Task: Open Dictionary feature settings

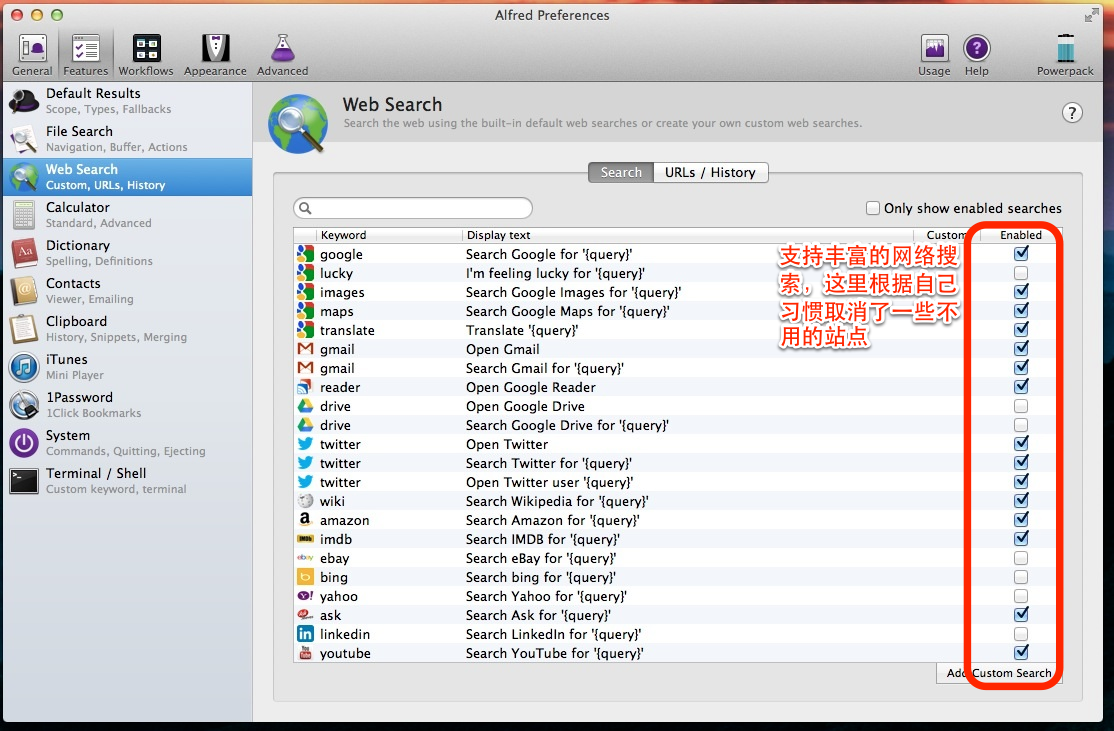Action: 127,253
